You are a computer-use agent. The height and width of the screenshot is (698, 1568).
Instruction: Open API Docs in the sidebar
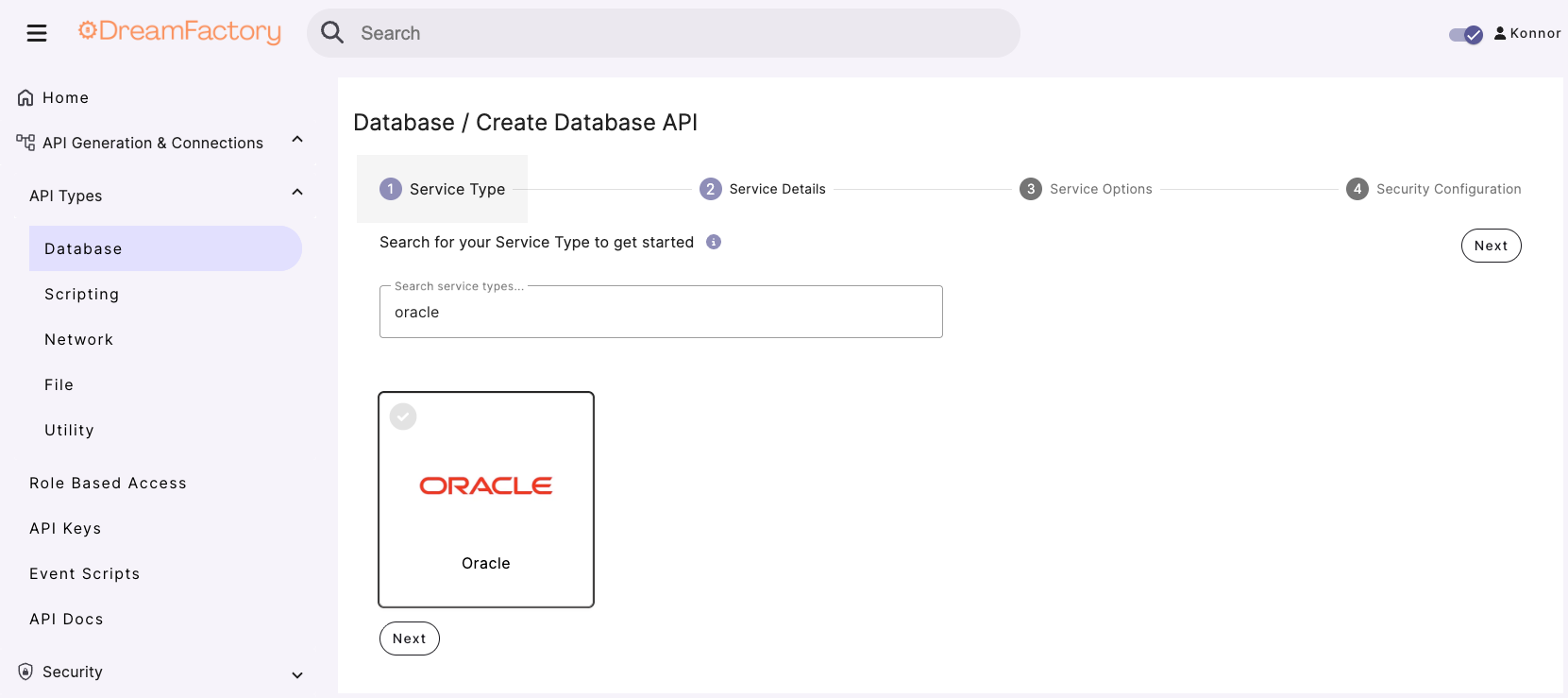66,619
